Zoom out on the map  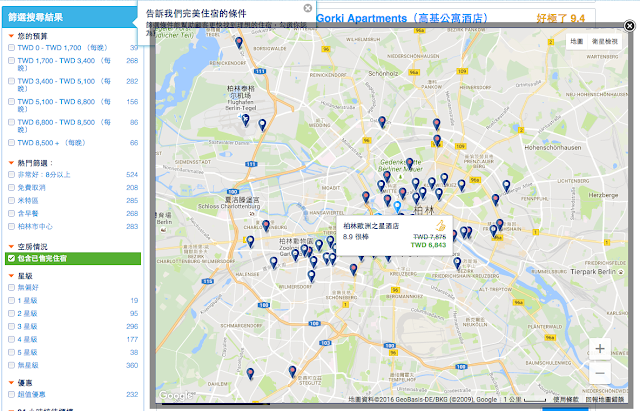click(x=600, y=373)
